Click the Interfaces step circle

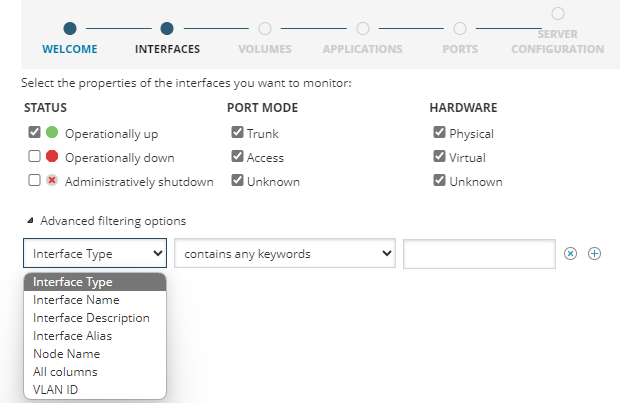point(167,29)
